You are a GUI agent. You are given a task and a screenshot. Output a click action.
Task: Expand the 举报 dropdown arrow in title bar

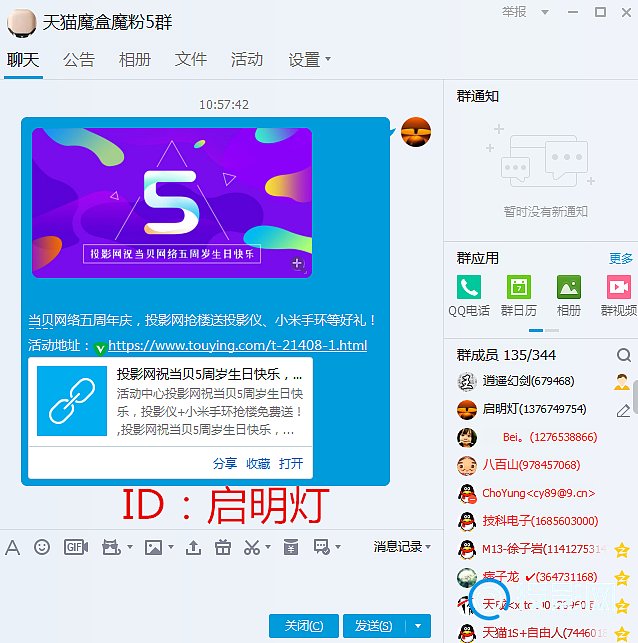545,12
